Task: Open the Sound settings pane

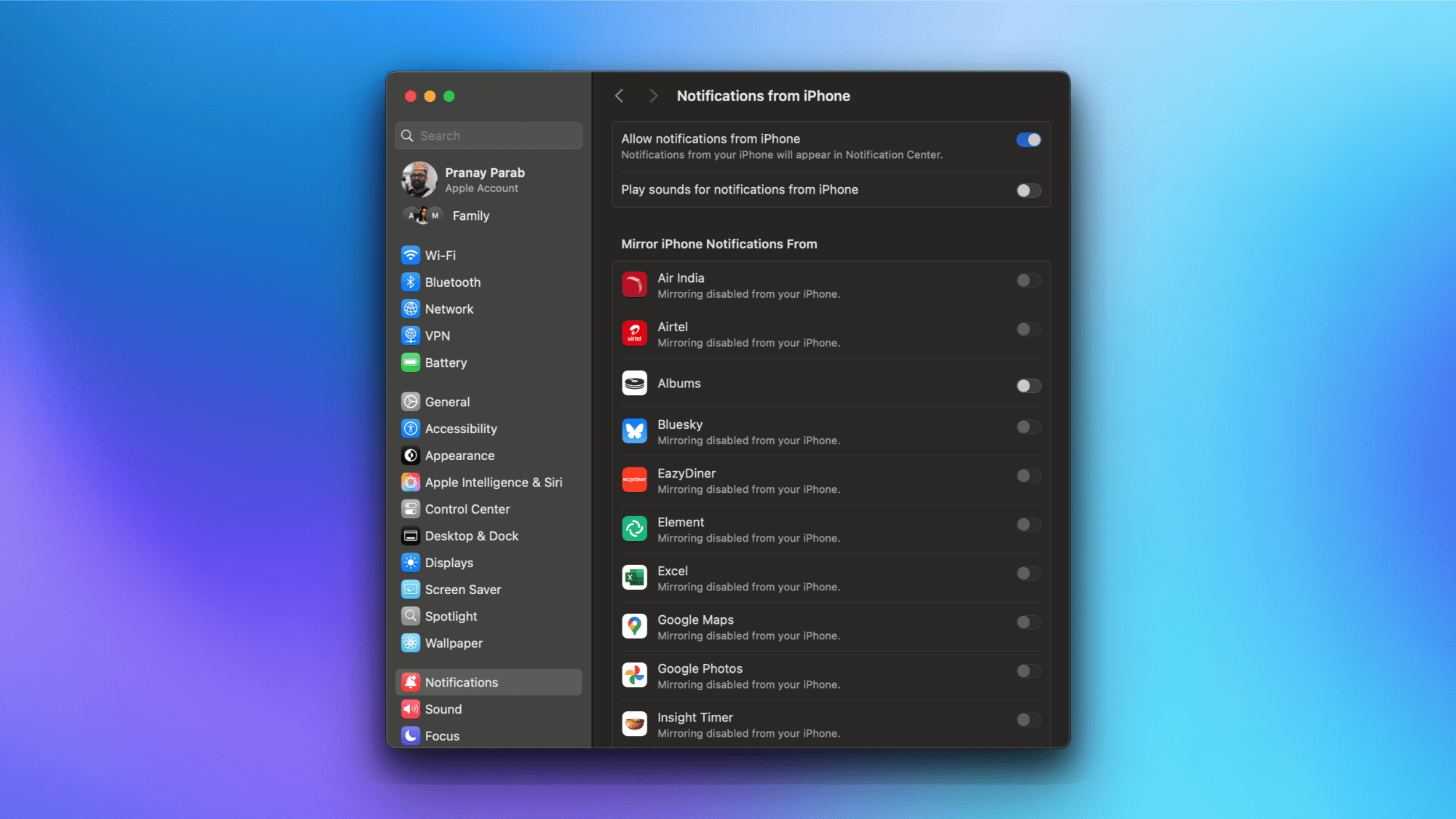Action: [443, 709]
